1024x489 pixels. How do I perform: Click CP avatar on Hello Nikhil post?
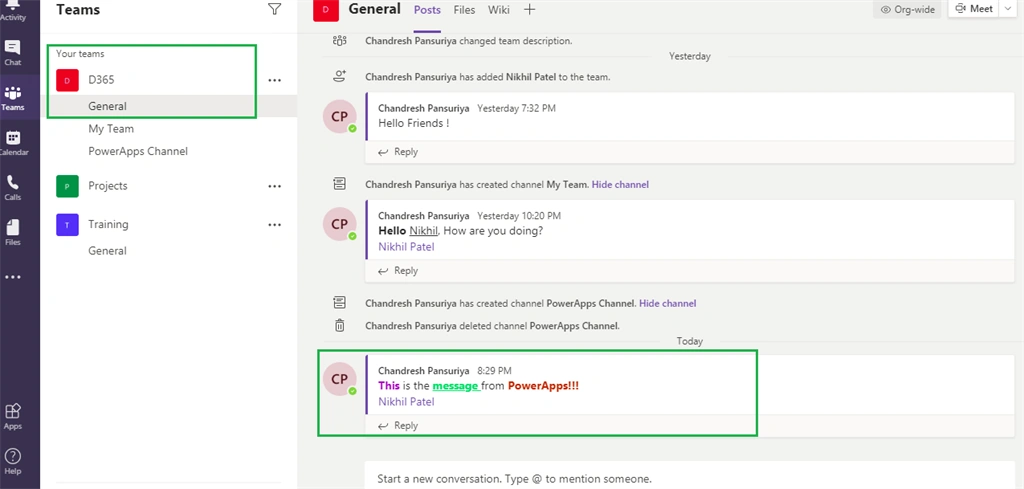point(340,225)
